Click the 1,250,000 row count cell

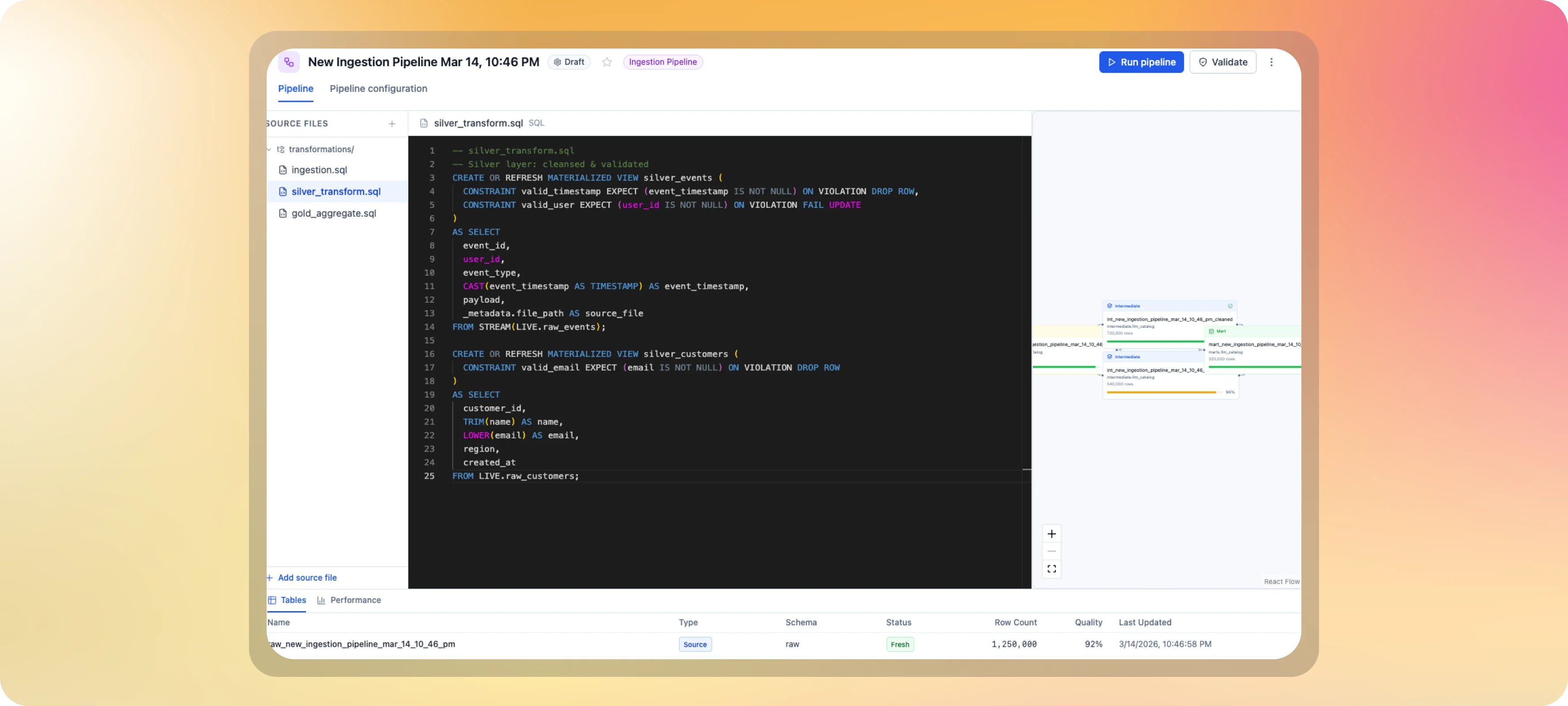[1014, 645]
